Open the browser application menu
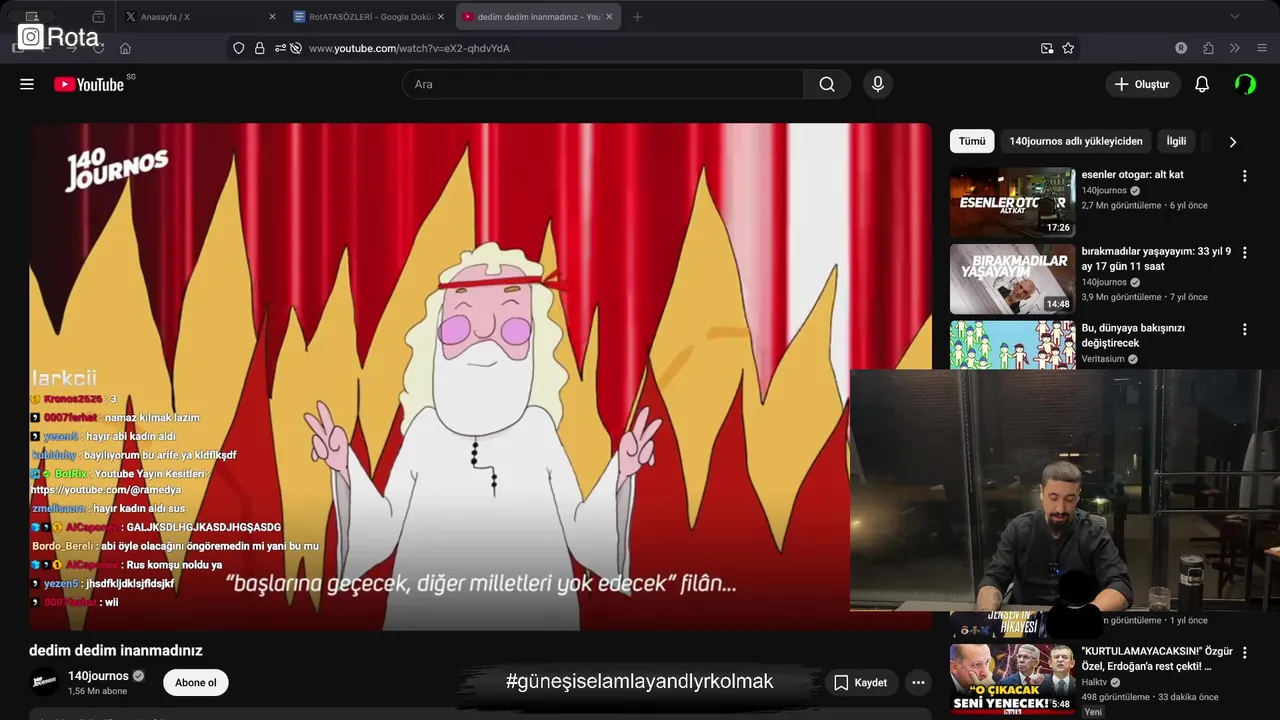 (x=1262, y=48)
